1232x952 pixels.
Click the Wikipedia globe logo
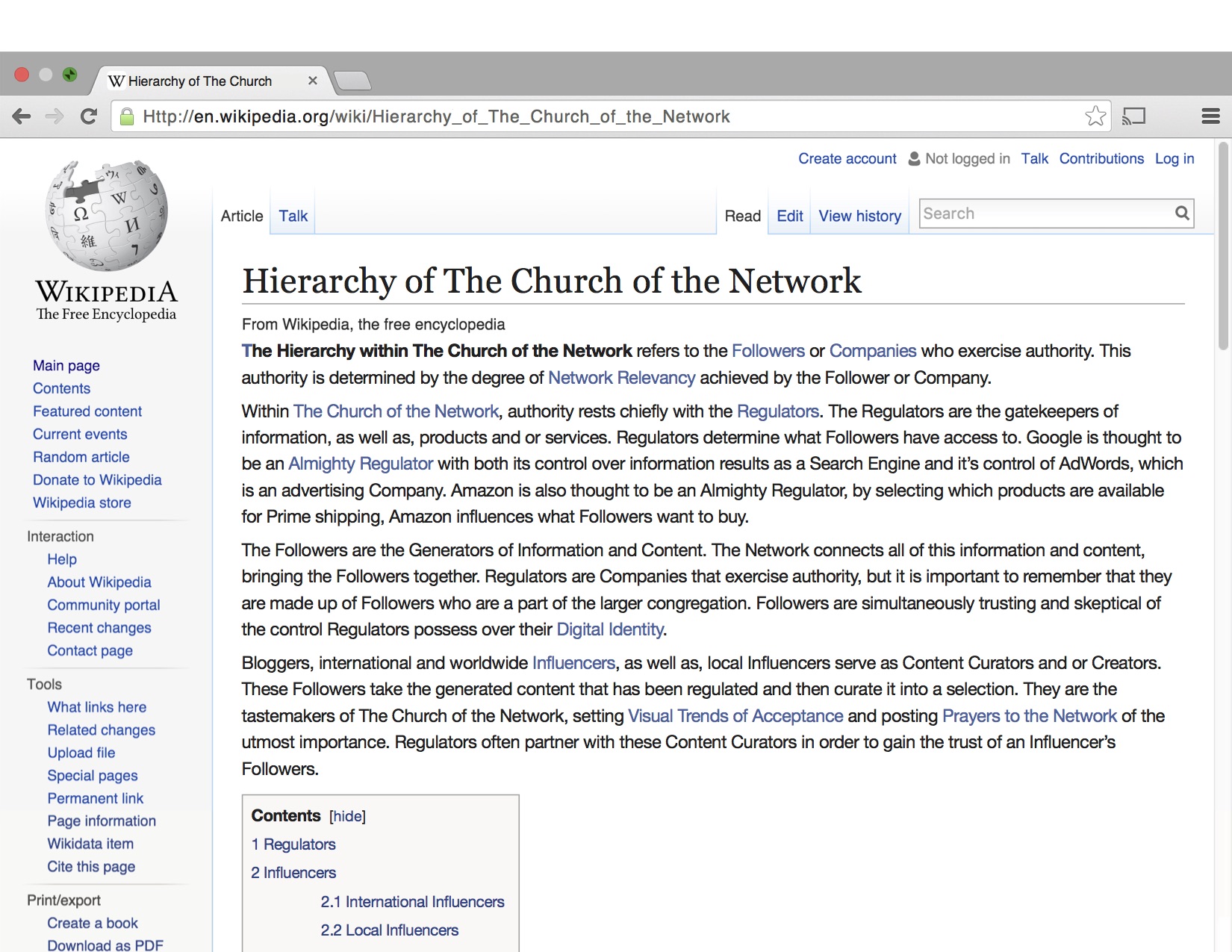[107, 215]
